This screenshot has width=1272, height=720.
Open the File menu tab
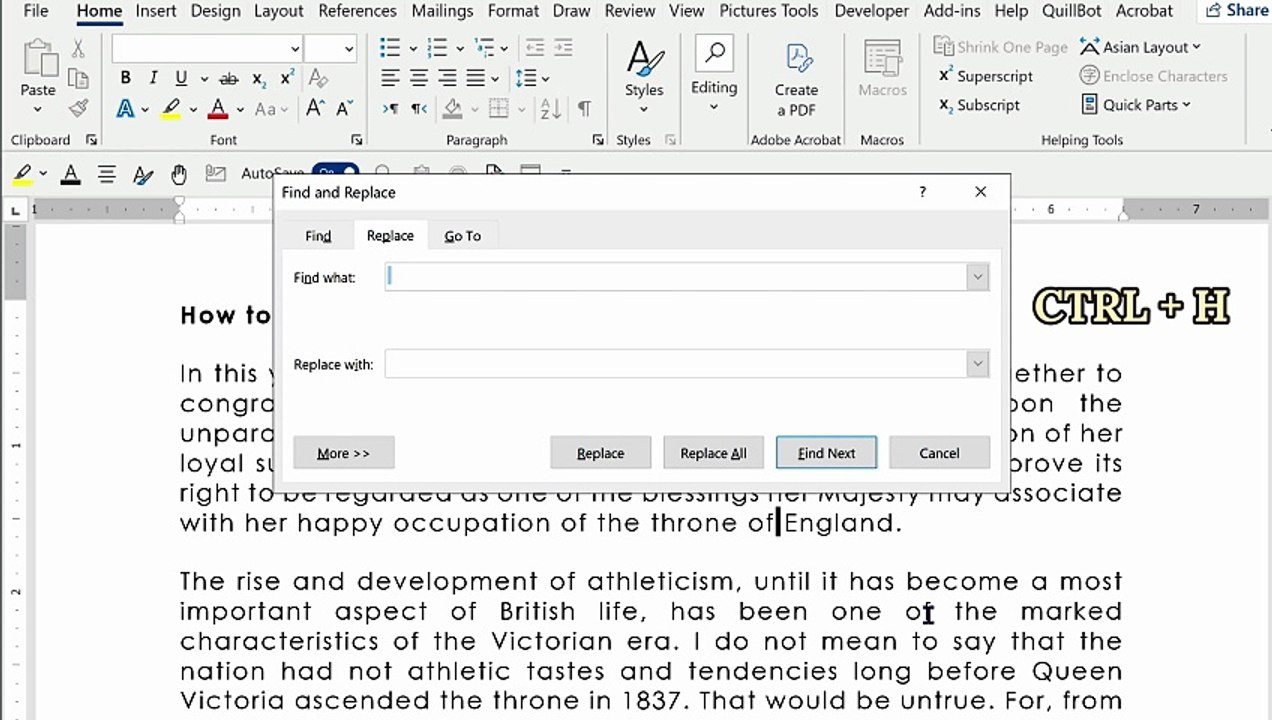point(35,11)
